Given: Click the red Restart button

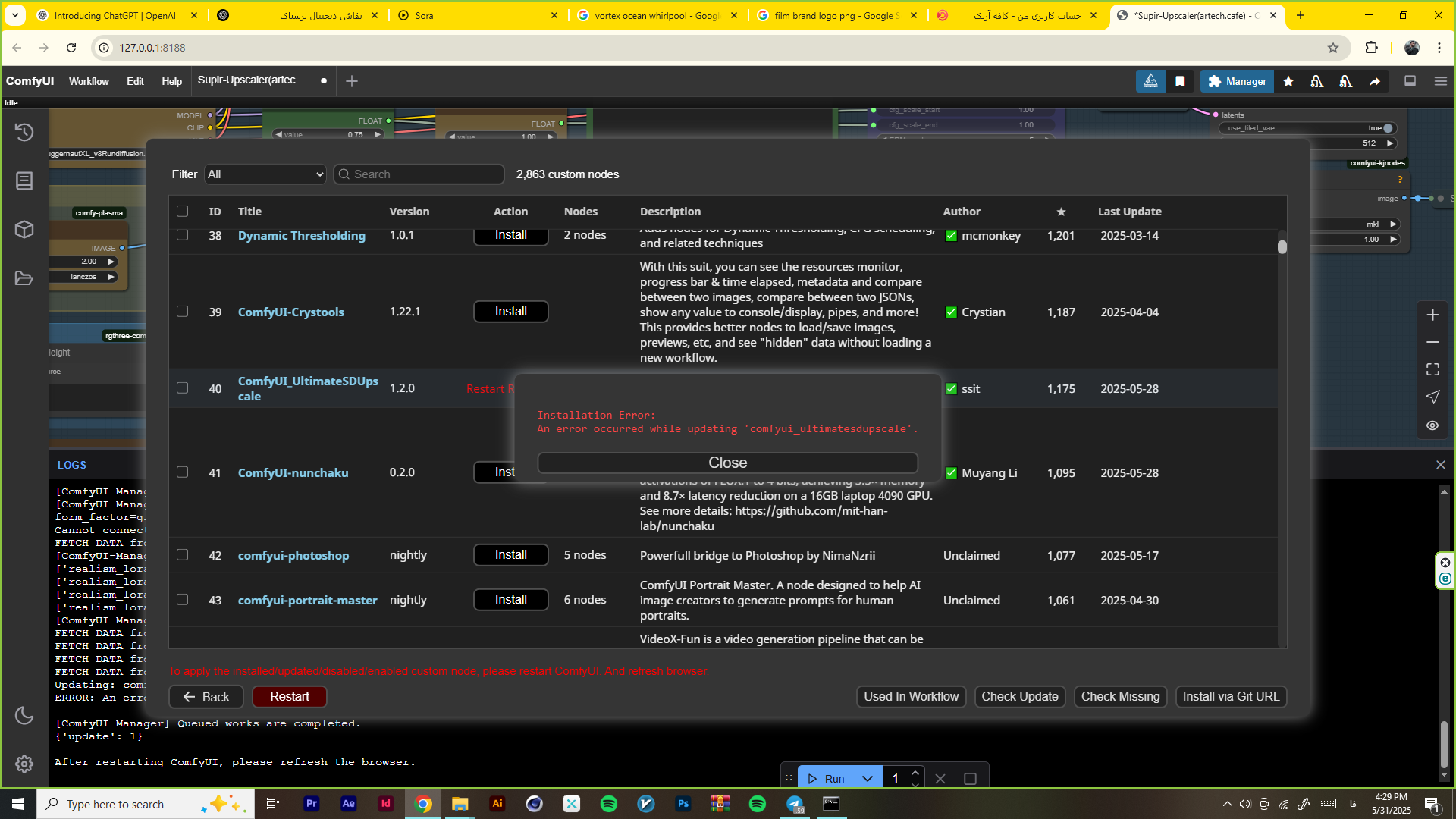Looking at the screenshot, I should pyautogui.click(x=289, y=696).
